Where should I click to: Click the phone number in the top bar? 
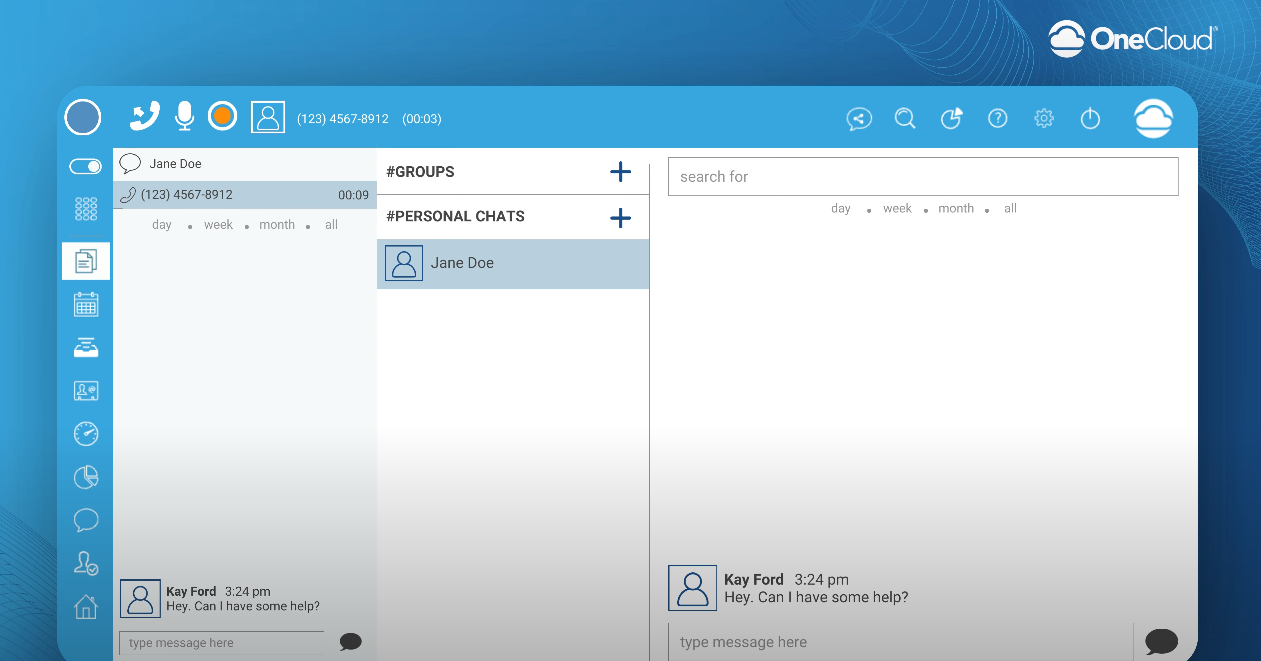coord(343,119)
